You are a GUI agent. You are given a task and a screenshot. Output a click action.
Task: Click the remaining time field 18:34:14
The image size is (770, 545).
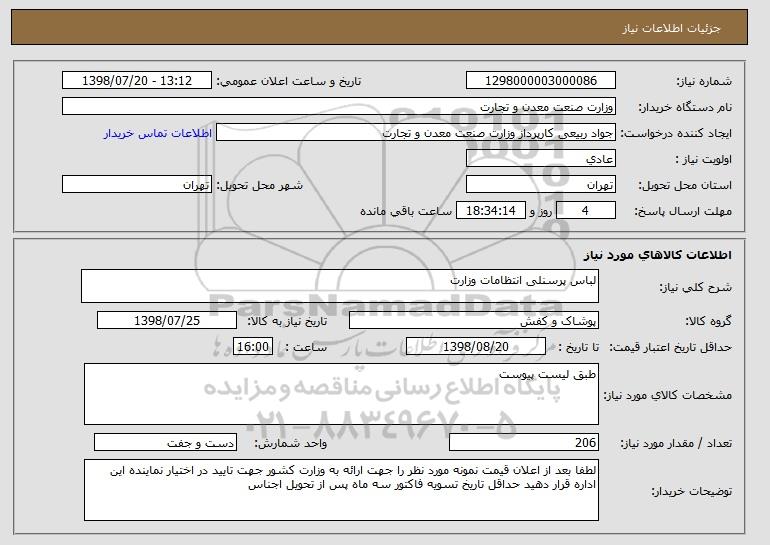[491, 211]
